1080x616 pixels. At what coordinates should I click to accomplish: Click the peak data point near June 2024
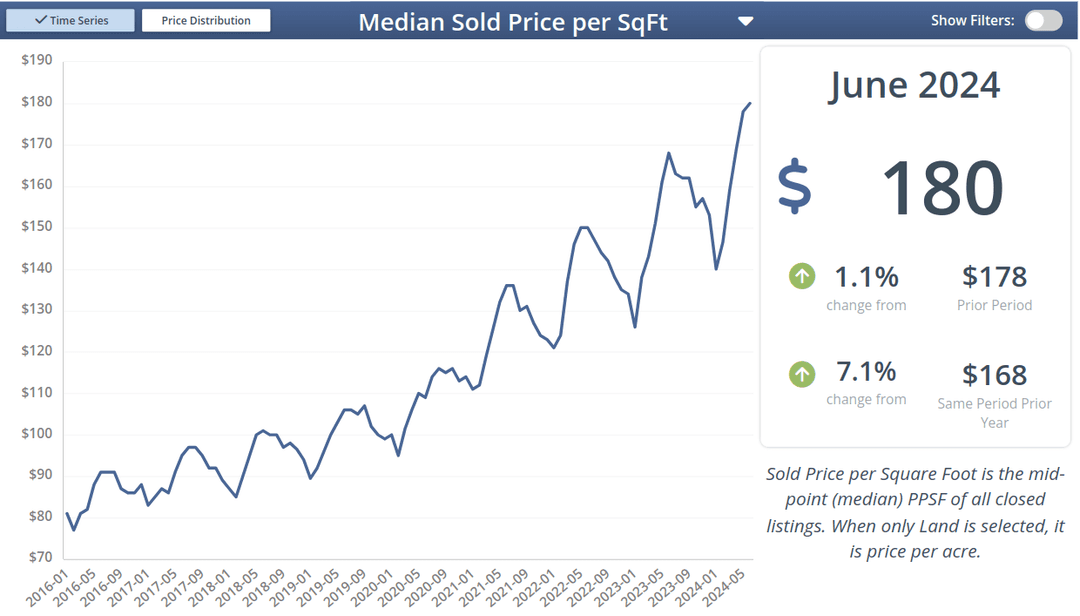pyautogui.click(x=750, y=103)
